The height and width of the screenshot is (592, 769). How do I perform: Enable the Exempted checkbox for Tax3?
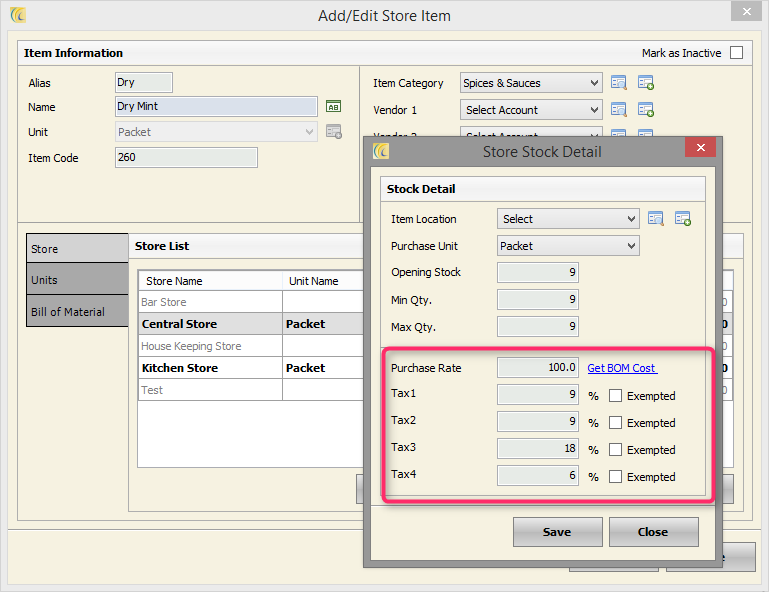click(x=616, y=450)
